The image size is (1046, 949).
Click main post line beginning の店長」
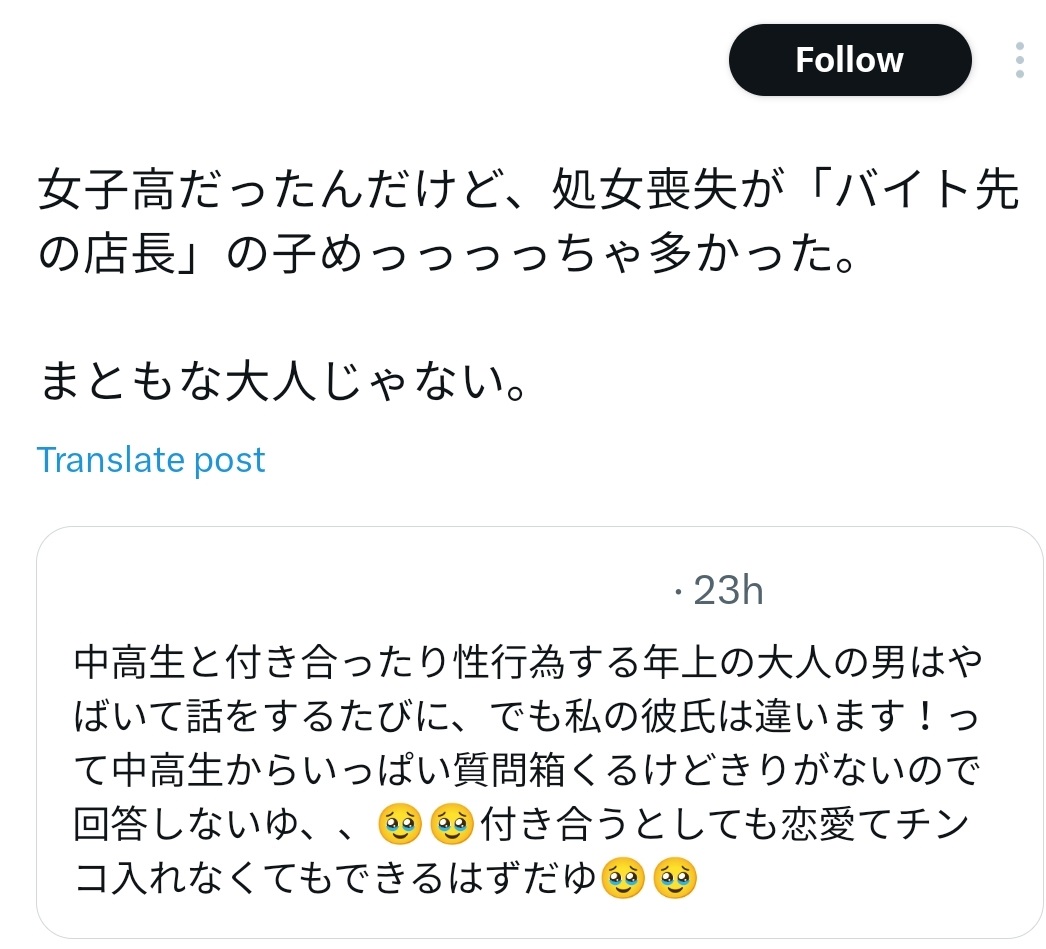447,254
